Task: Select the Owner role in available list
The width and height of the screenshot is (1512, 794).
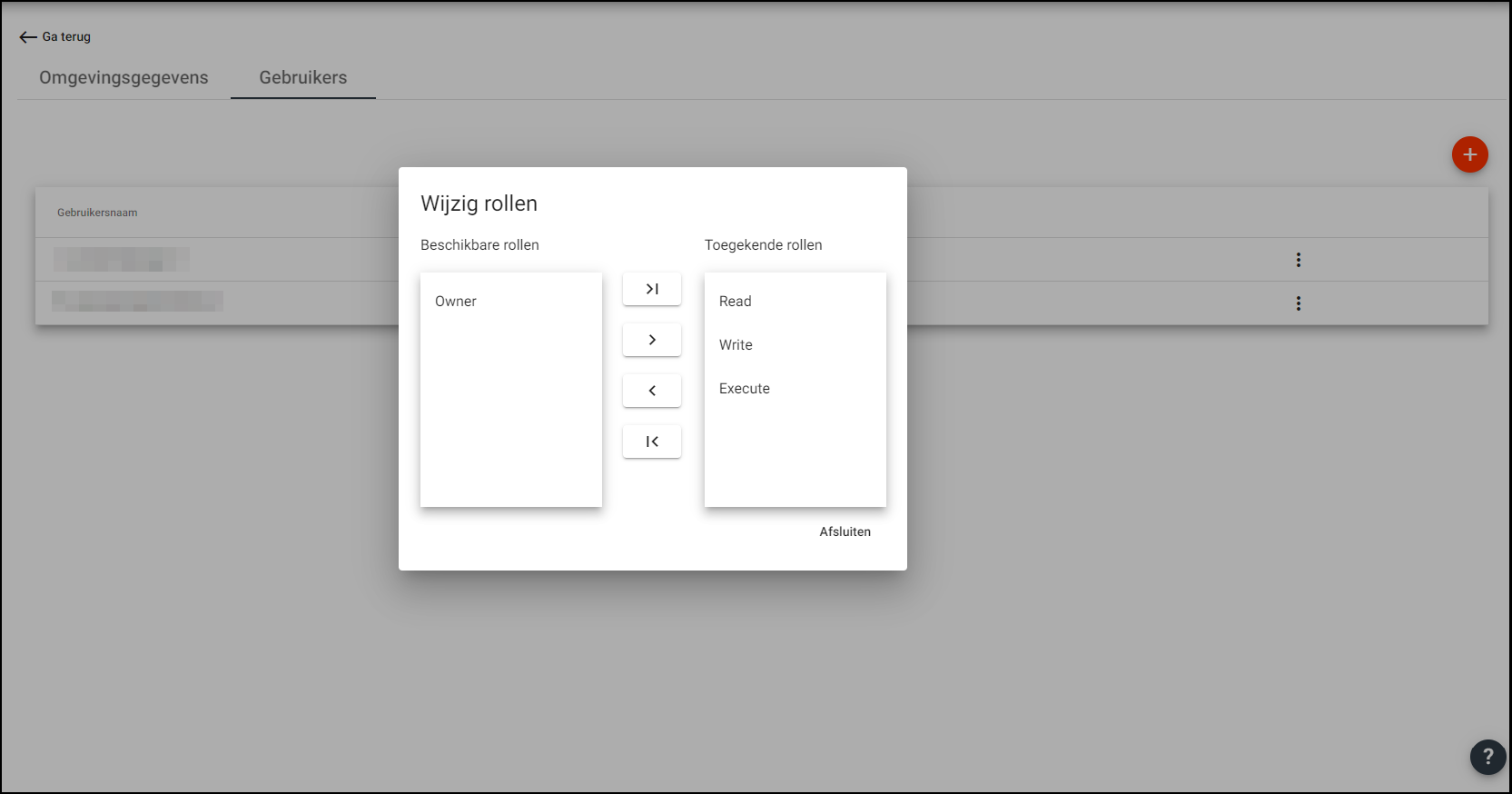Action: (456, 302)
